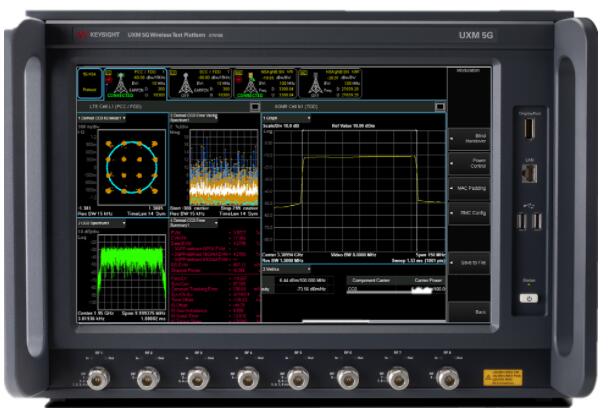Viewport: 612px width, 420px height.
Task: Click the Sweep 1.33 ms readout
Action: [418, 260]
